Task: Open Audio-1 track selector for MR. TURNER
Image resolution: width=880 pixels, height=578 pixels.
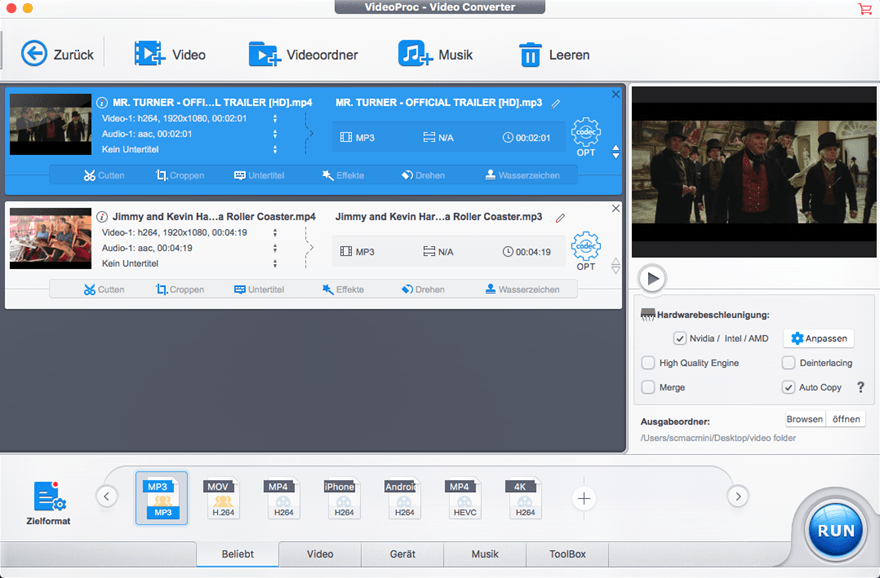Action: (x=275, y=134)
